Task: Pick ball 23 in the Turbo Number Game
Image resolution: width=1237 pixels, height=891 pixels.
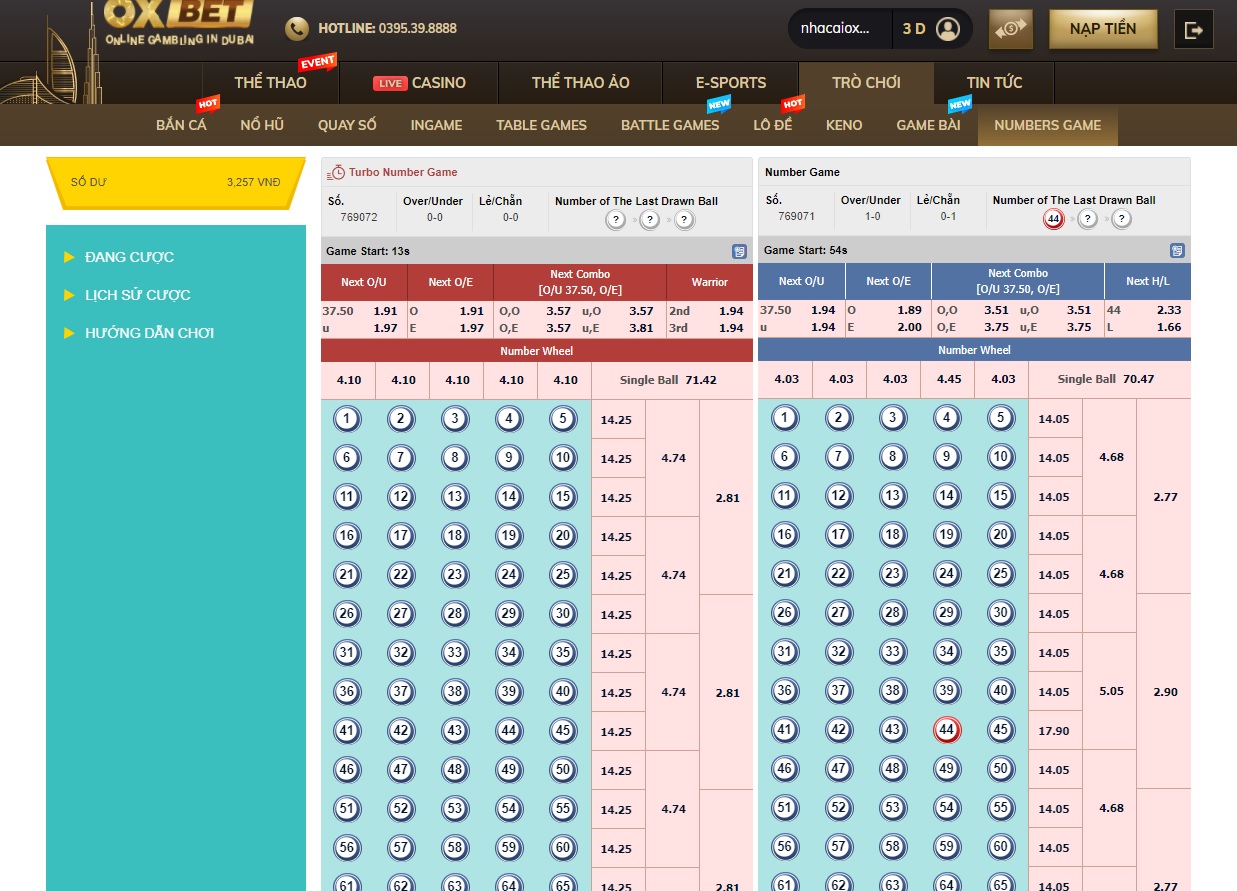Action: (455, 575)
